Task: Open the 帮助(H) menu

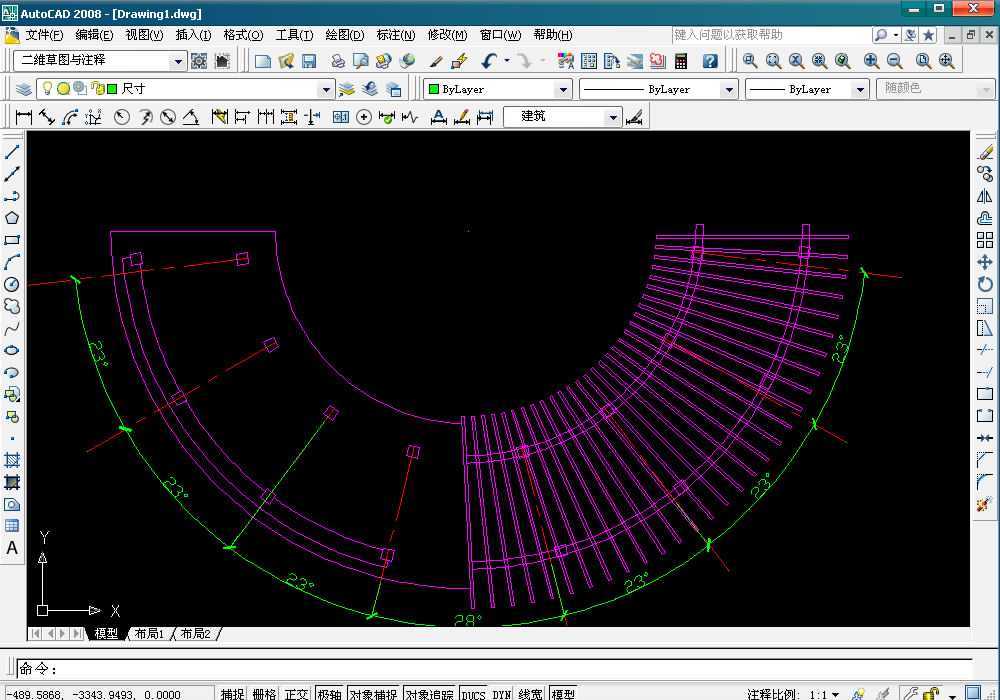Action: point(553,35)
